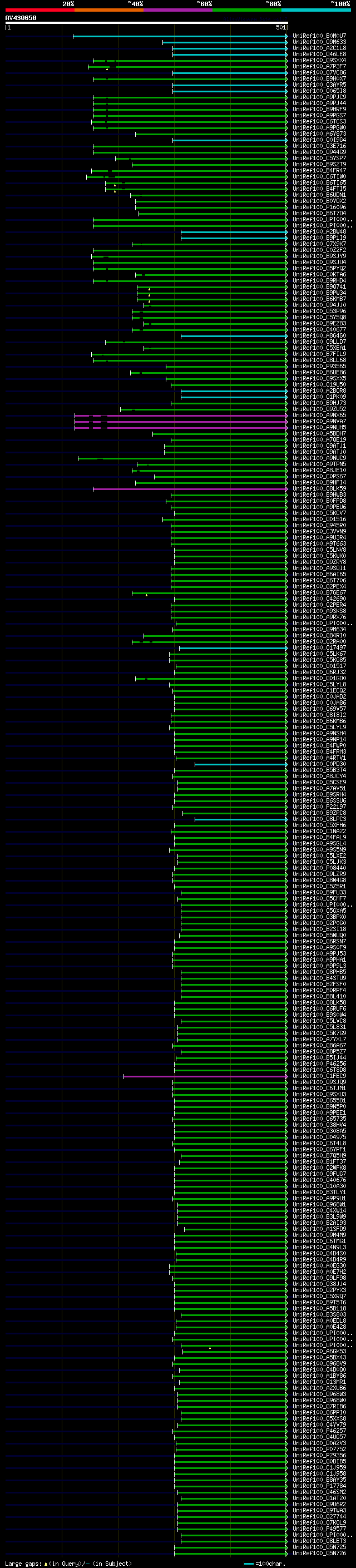Select the UniRef100_A9PJ44 label
The height and width of the screenshot is (1568, 356).
point(319,103)
